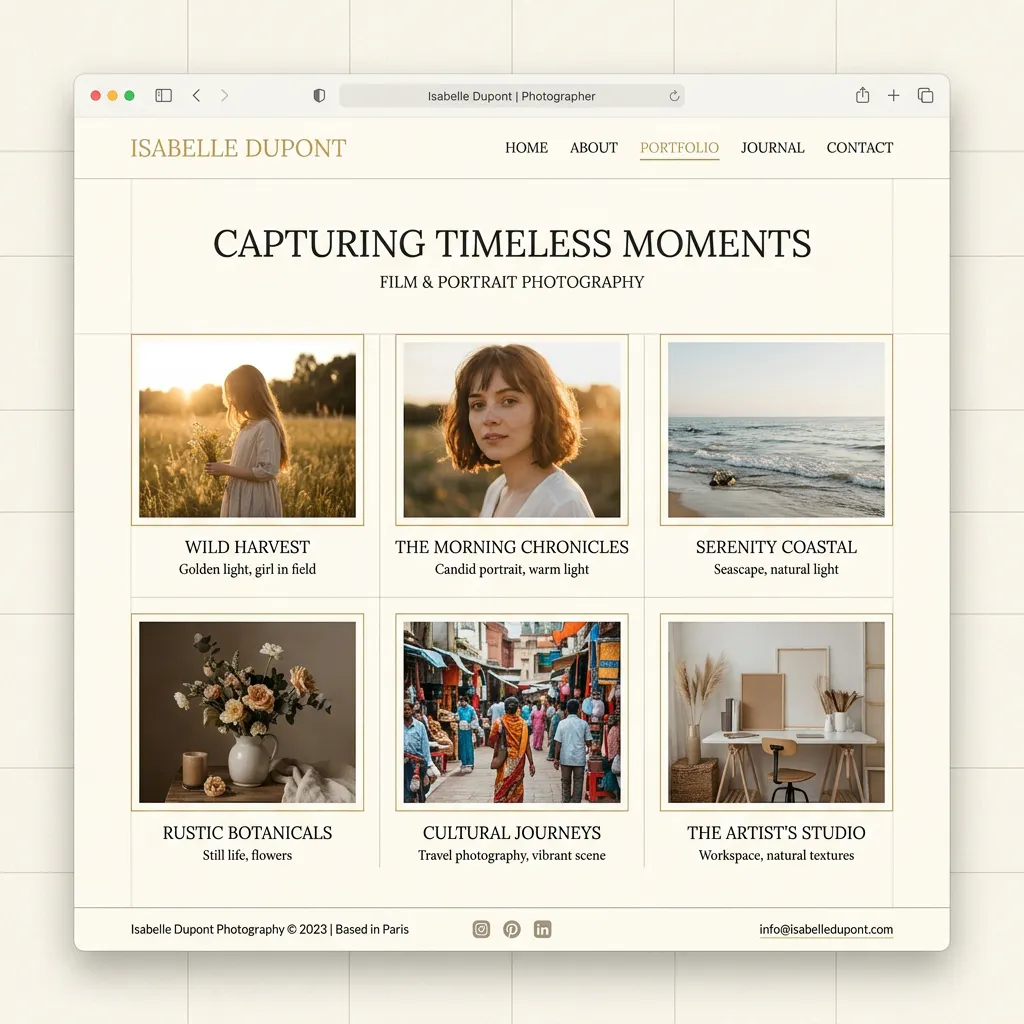The image size is (1024, 1024).
Task: Click the caption 'Travel photography, vibrant scene'
Action: pyautogui.click(x=512, y=856)
